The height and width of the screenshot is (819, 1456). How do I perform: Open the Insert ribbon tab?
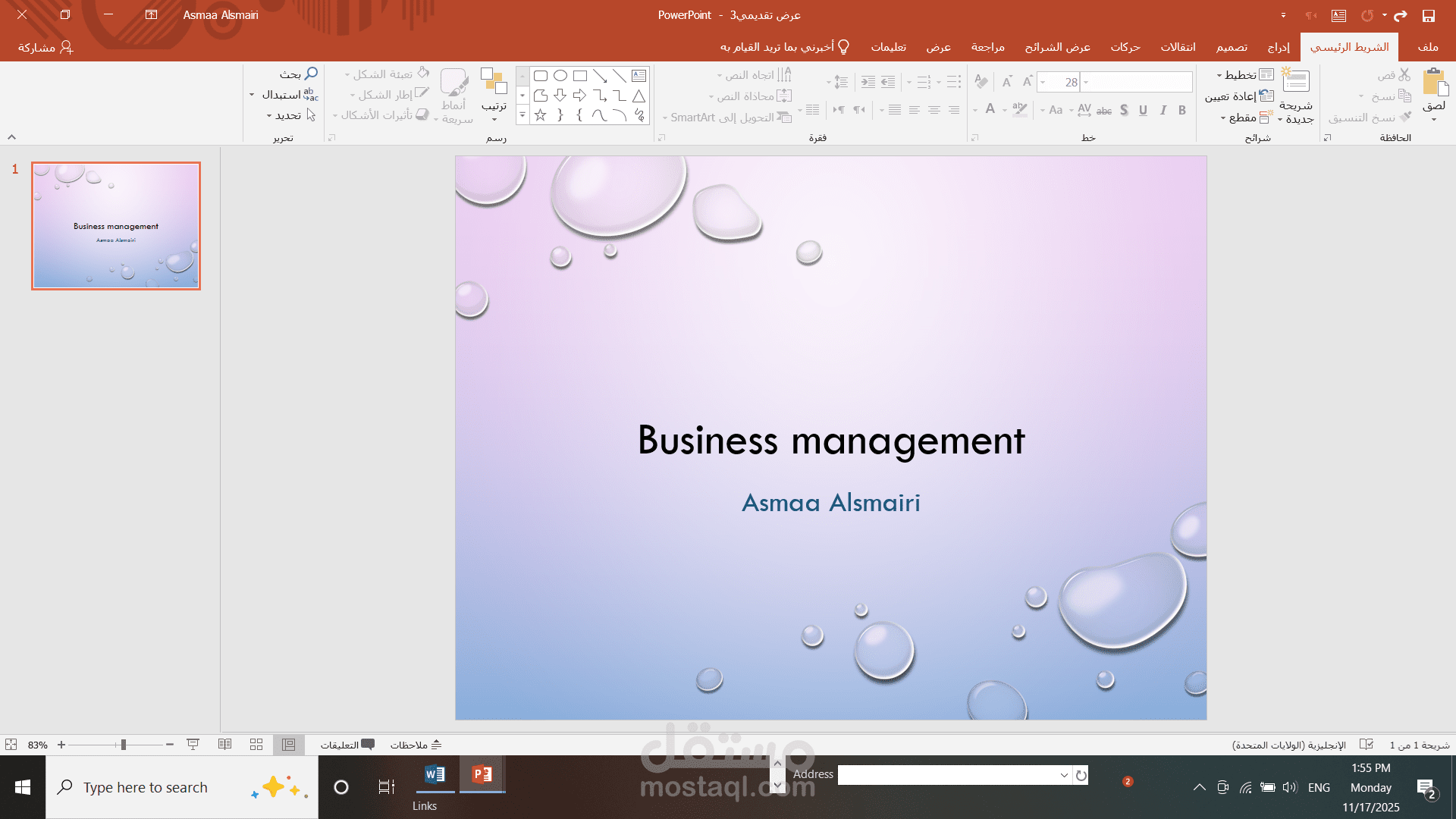point(1279,47)
